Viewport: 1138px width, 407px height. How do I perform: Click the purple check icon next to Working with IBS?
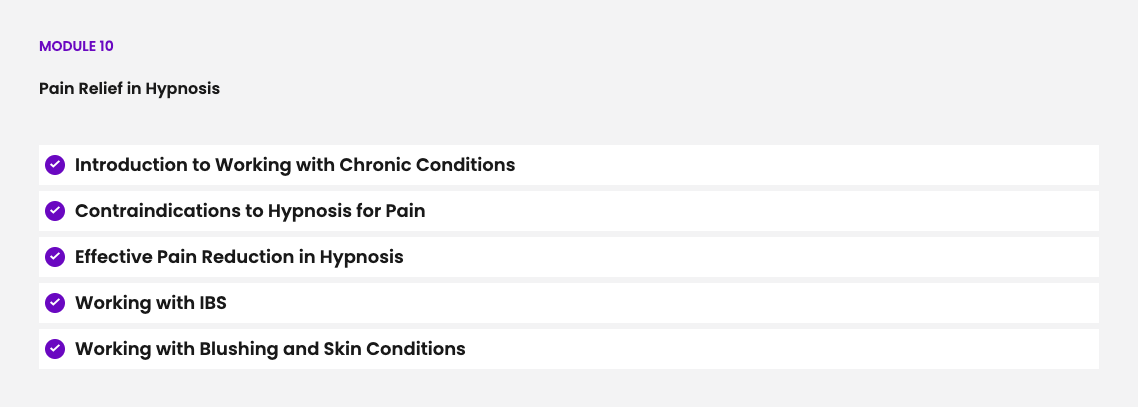[x=55, y=303]
